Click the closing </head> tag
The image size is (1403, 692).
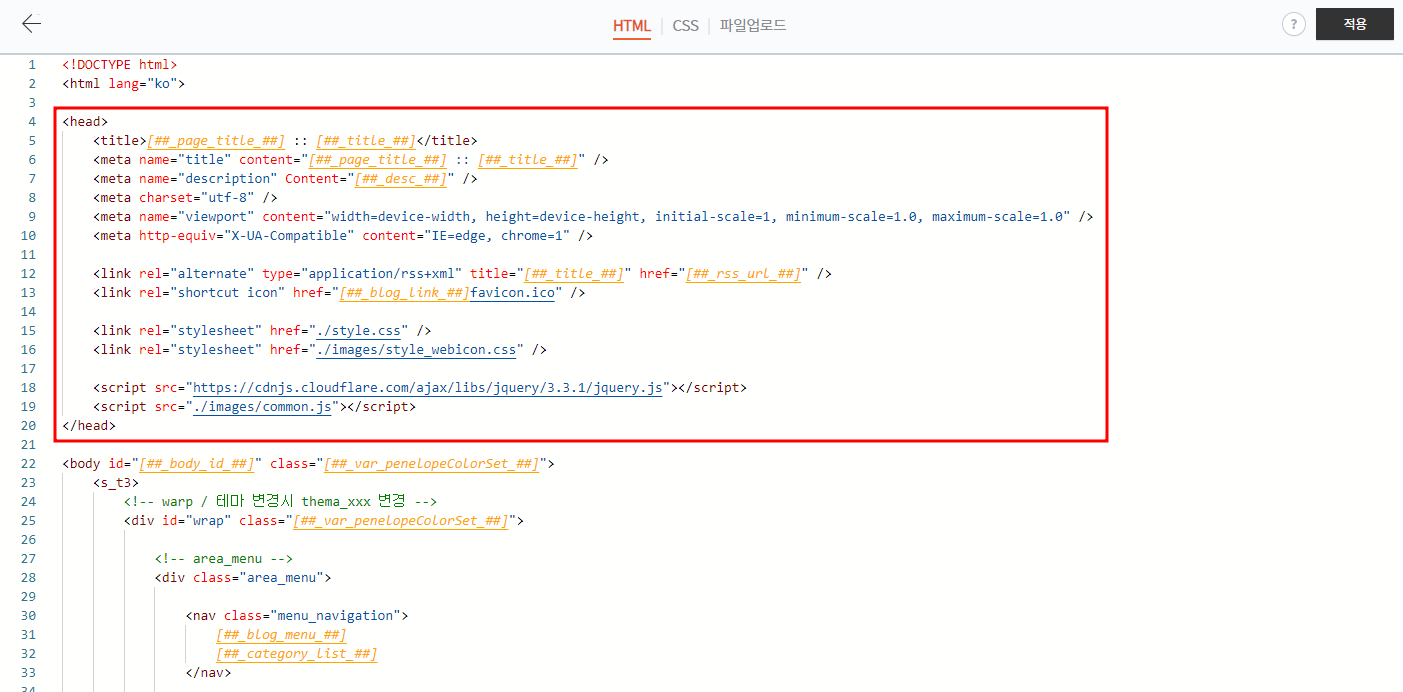tap(89, 426)
